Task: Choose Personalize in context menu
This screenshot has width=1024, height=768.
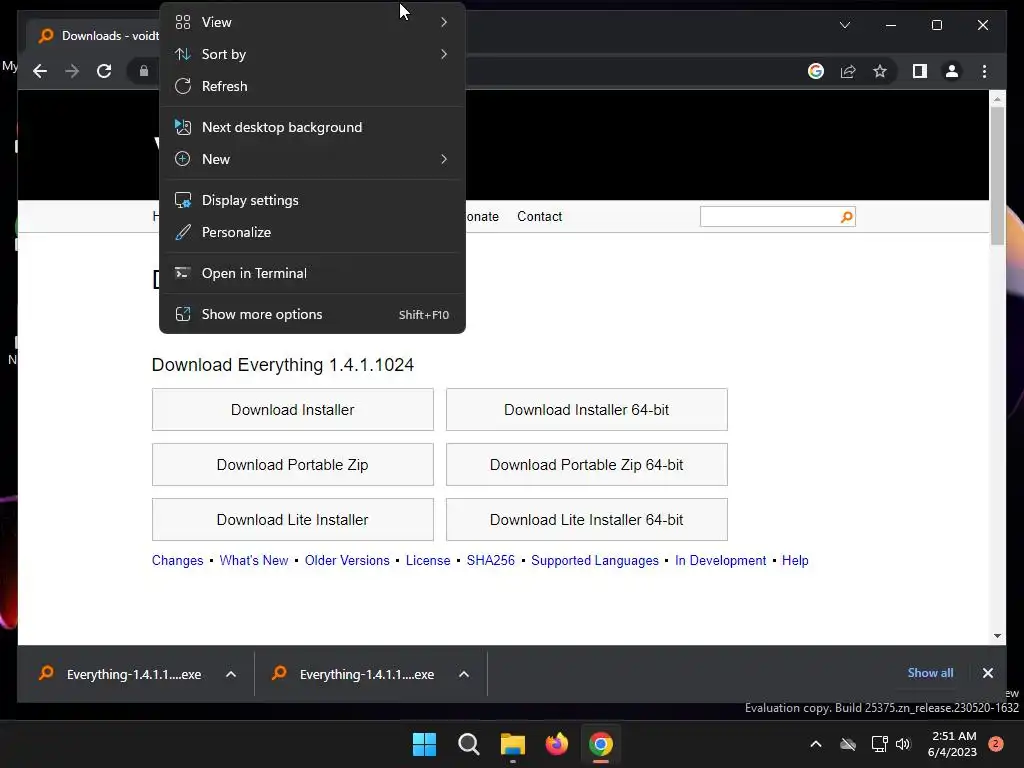Action: [x=312, y=232]
